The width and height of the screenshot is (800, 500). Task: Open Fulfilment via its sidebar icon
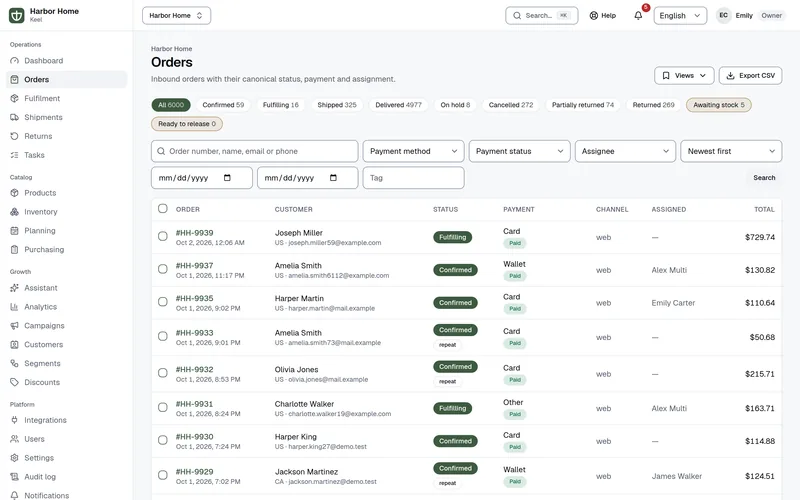[14, 98]
